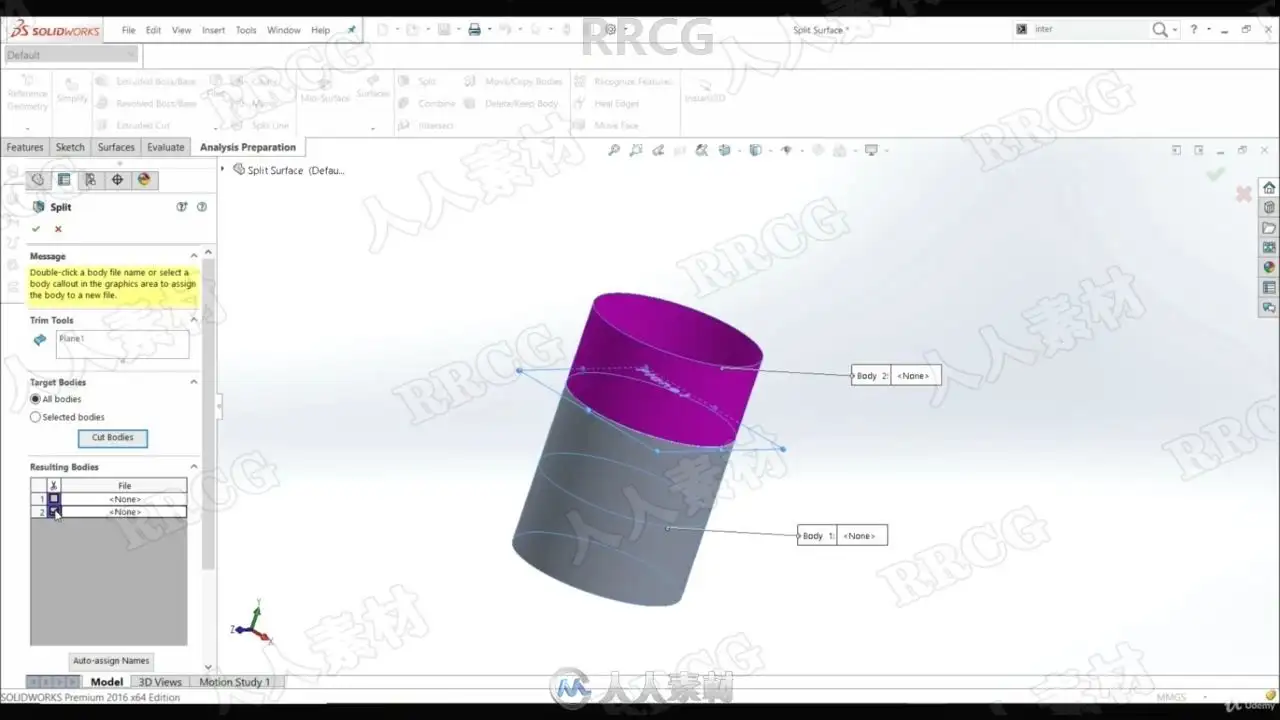Image resolution: width=1280 pixels, height=720 pixels.
Task: Open the Window menu
Action: click(284, 30)
